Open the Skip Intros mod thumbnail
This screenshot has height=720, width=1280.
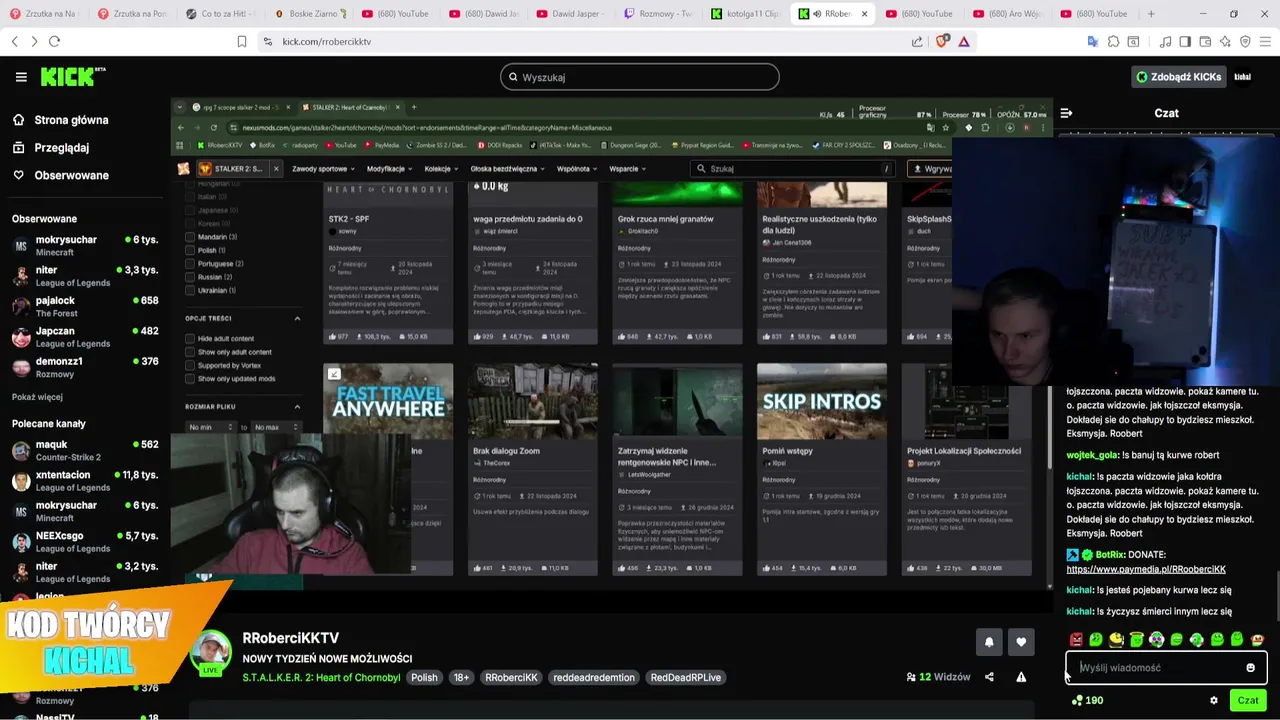[822, 401]
